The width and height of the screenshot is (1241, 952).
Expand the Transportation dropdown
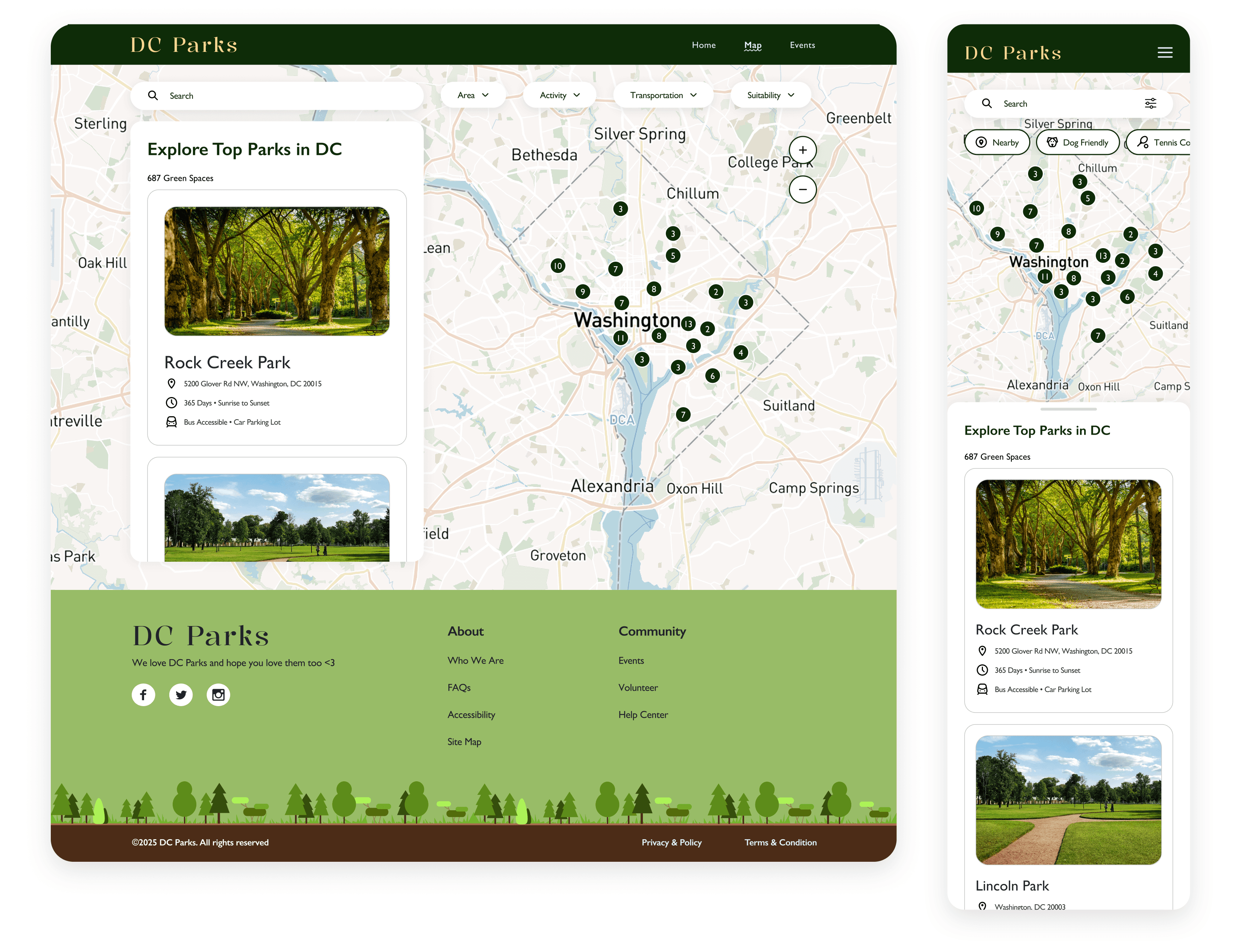(x=663, y=95)
